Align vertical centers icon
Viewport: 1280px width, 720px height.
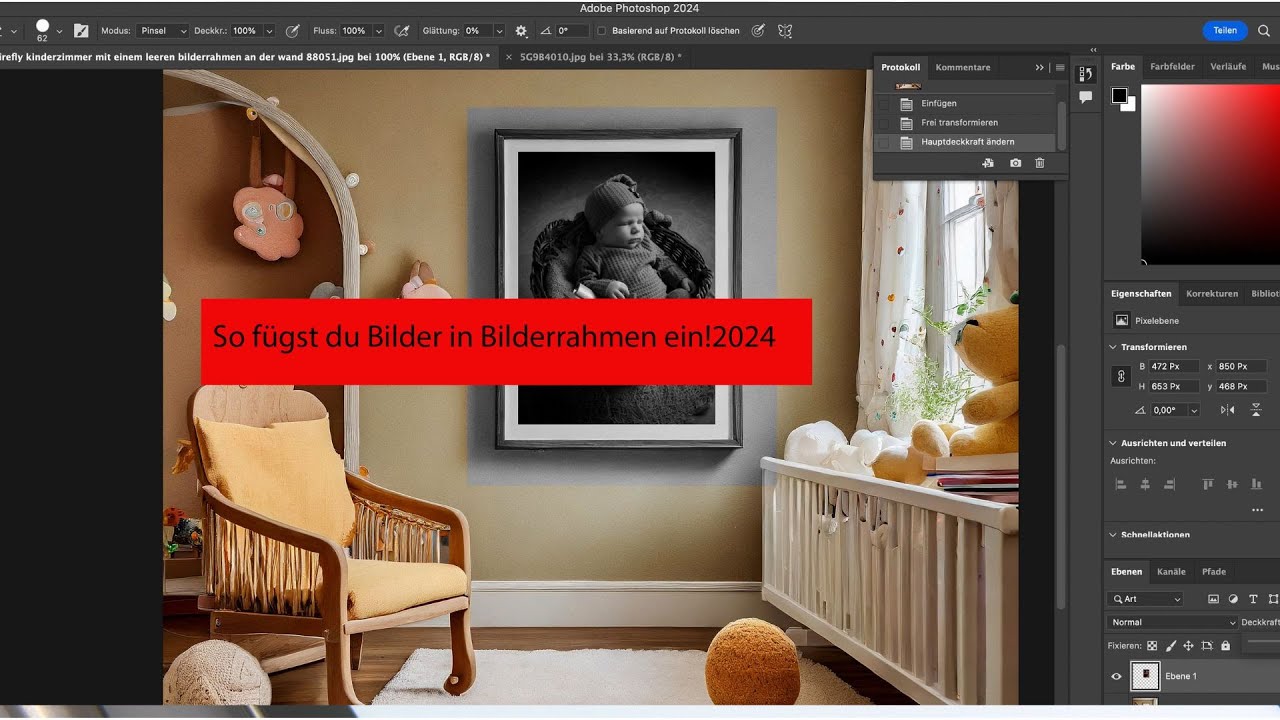click(x=1232, y=484)
